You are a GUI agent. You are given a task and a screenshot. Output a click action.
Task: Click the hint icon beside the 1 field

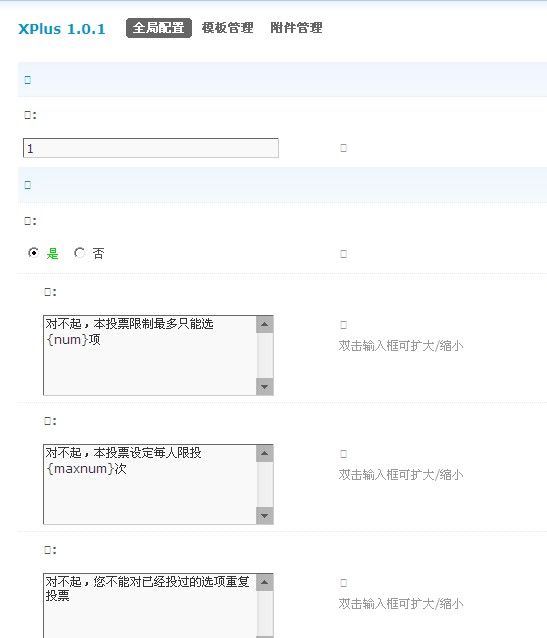(x=344, y=148)
